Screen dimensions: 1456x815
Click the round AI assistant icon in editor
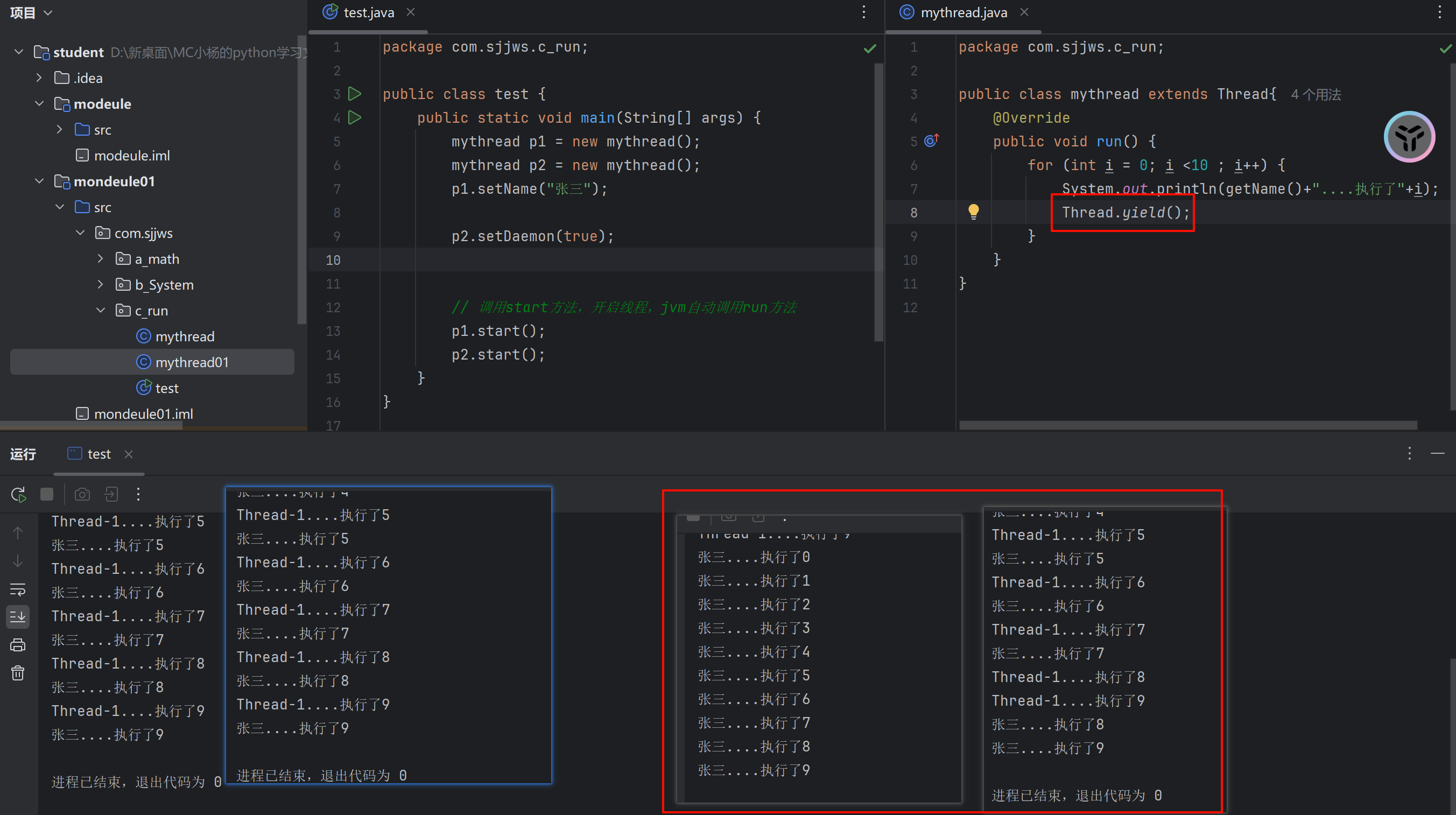1409,137
